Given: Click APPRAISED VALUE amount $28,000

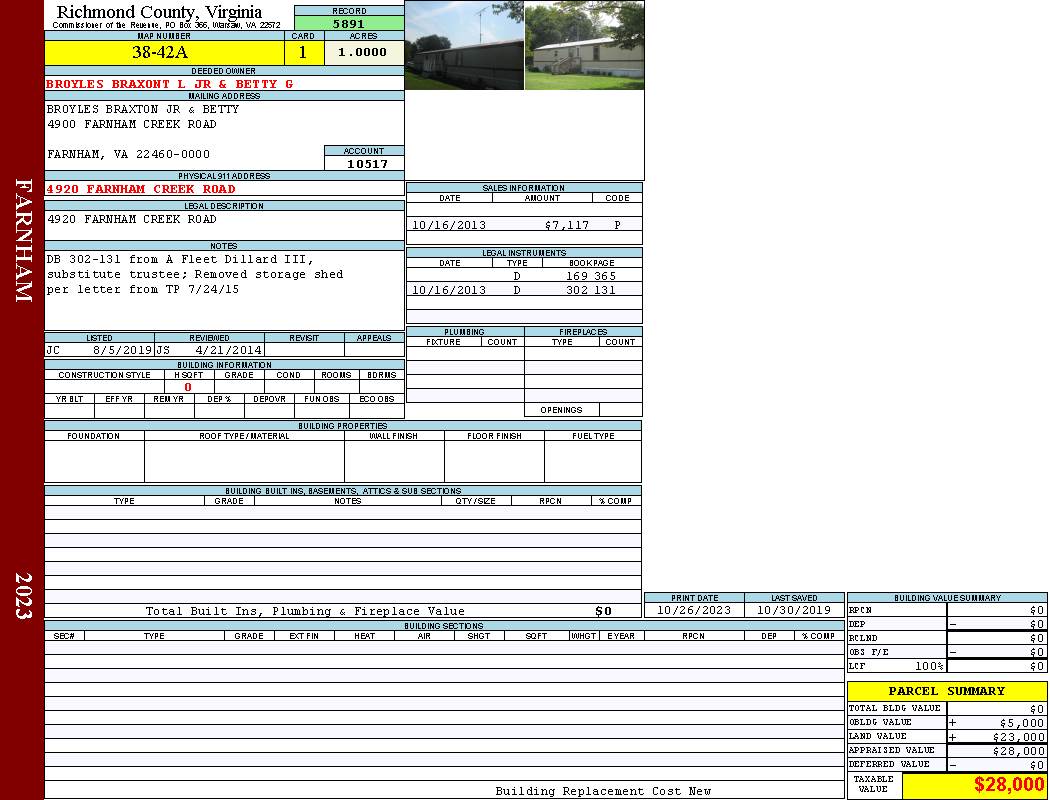Looking at the screenshot, I should (1019, 751).
